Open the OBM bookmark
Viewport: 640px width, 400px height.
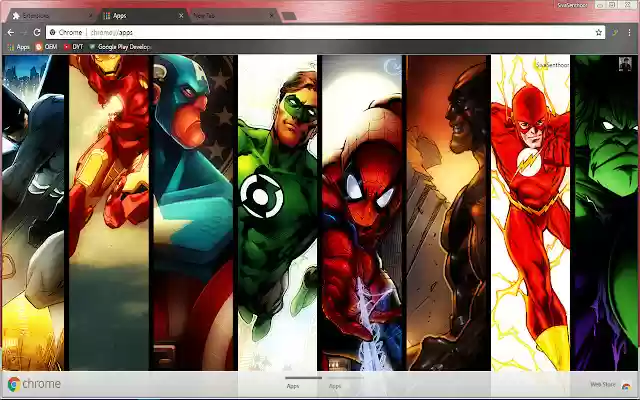[46, 47]
